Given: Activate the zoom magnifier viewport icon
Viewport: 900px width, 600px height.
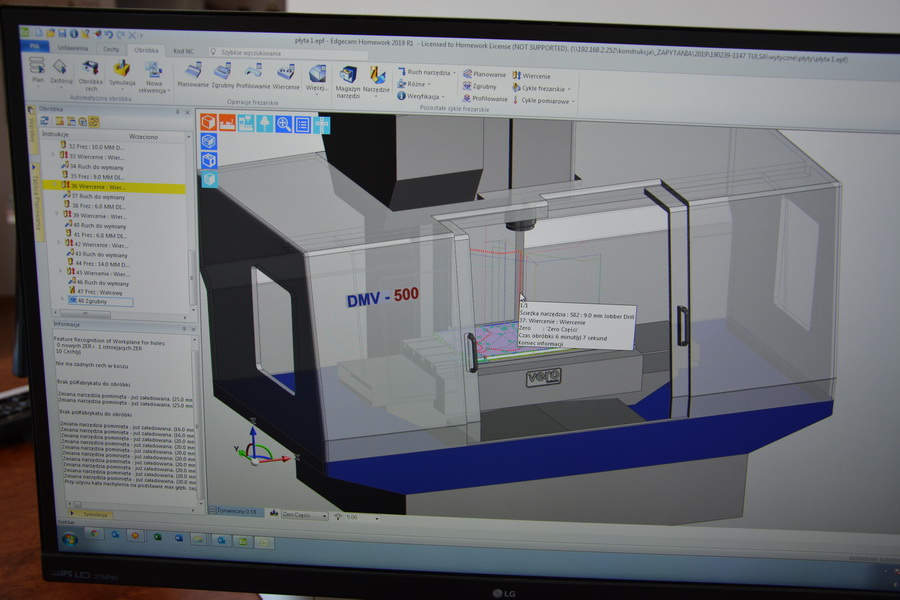Looking at the screenshot, I should (x=284, y=124).
